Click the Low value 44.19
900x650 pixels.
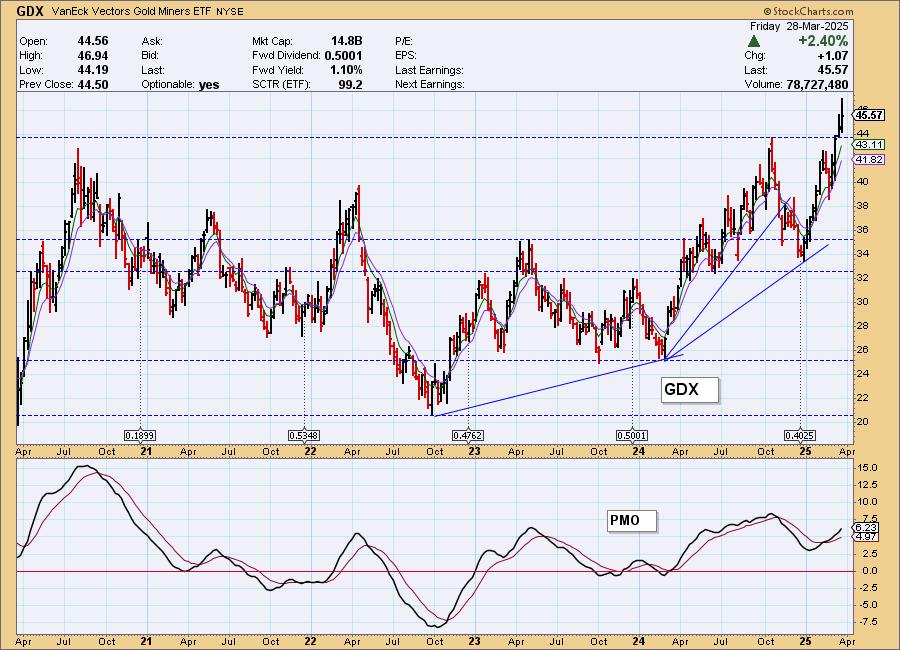click(x=92, y=69)
